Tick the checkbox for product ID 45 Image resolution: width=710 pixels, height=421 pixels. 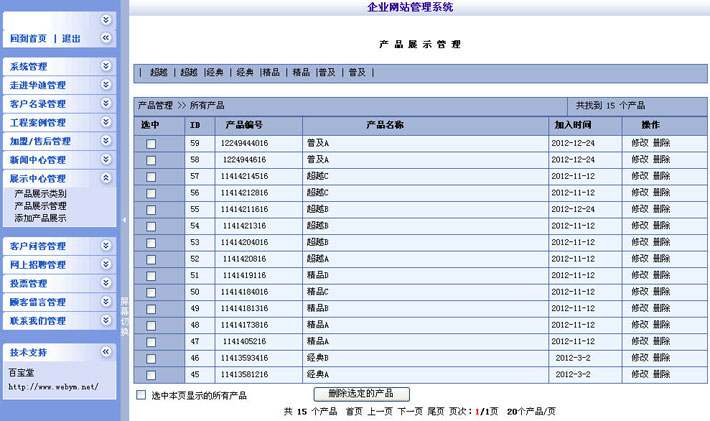[x=151, y=374]
